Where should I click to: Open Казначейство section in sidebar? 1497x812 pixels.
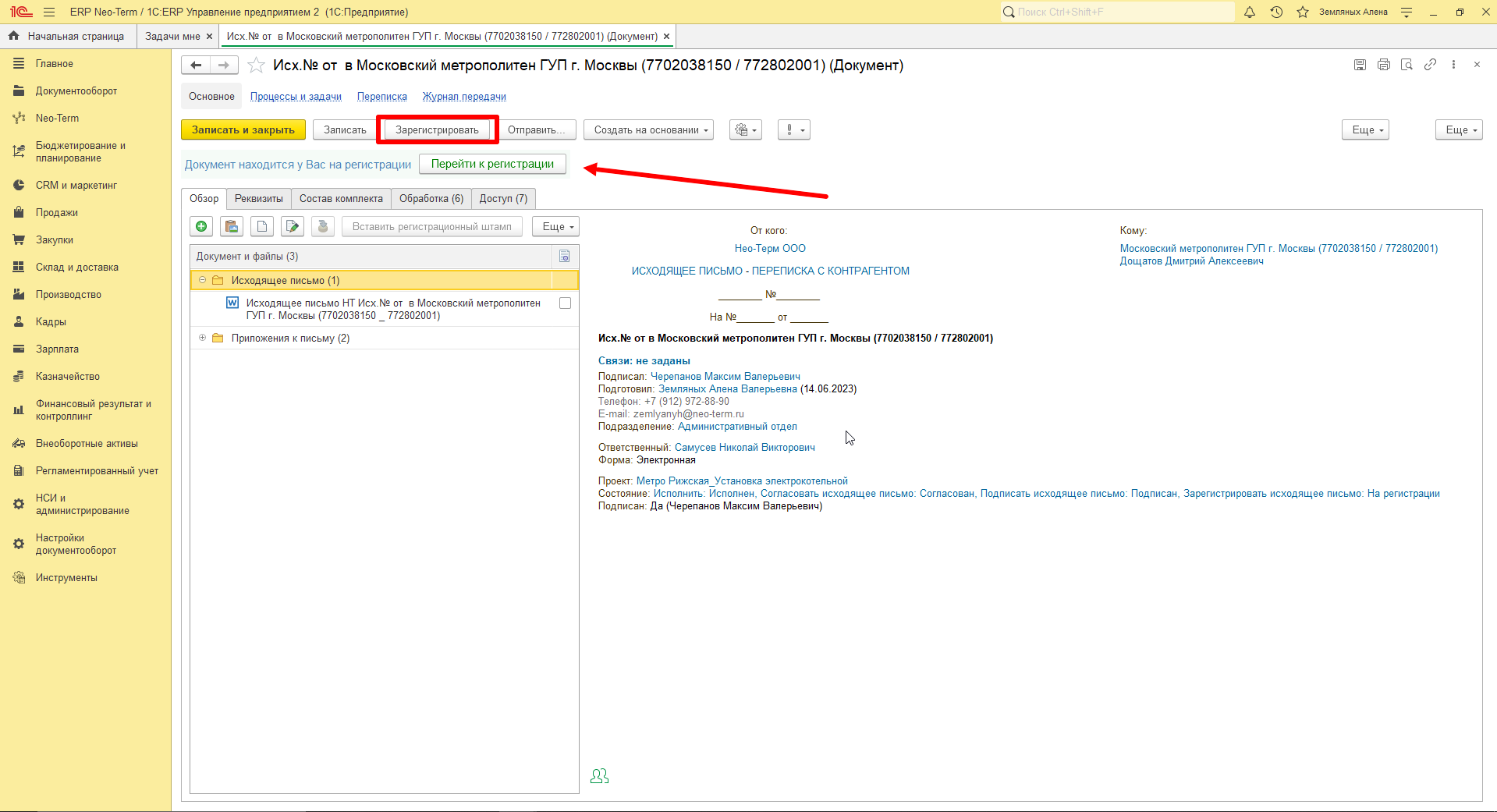click(x=68, y=377)
